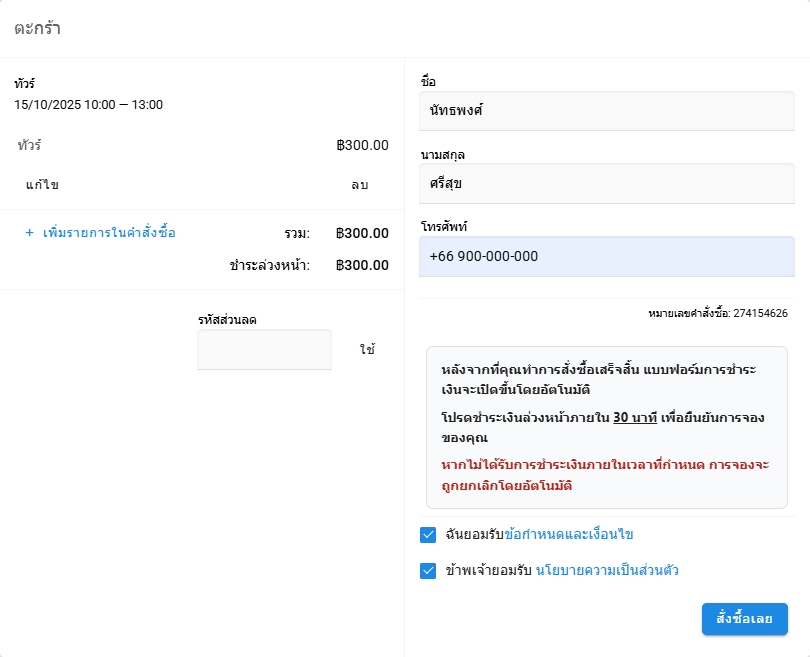Click the order number 274154626
The height and width of the screenshot is (657, 810).
pyautogui.click(x=760, y=313)
